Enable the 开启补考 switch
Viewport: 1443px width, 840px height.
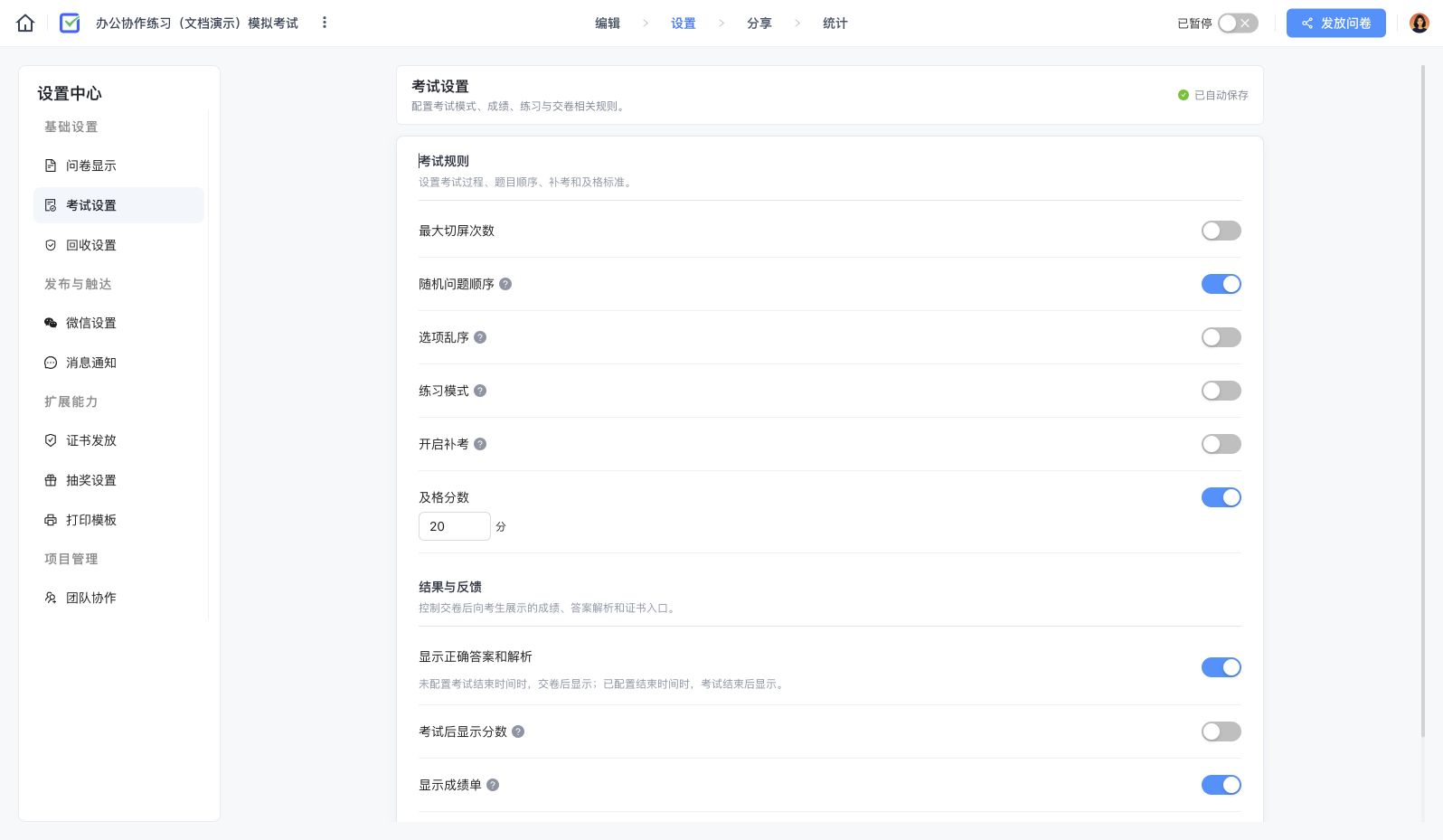click(1221, 444)
